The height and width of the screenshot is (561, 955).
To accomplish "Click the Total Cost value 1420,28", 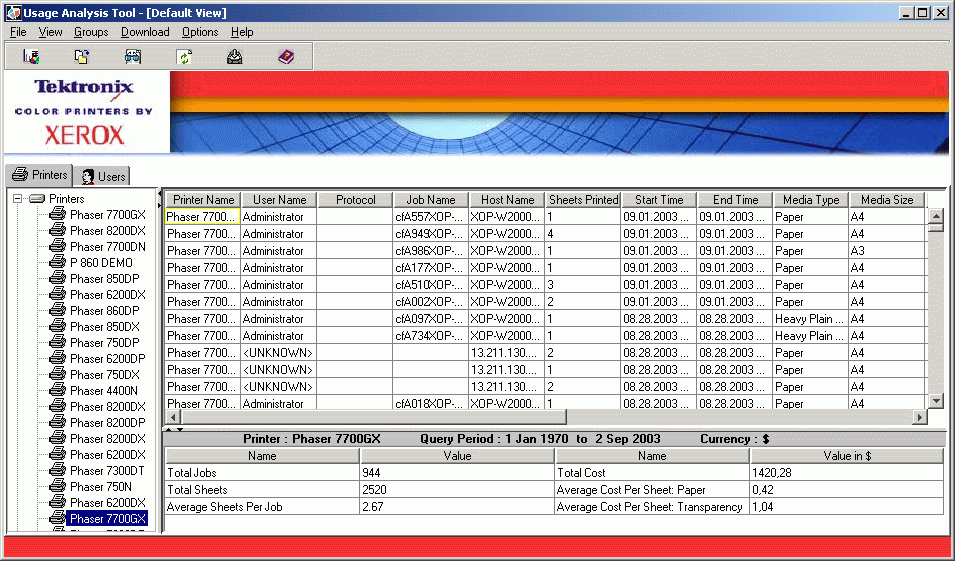I will click(847, 473).
